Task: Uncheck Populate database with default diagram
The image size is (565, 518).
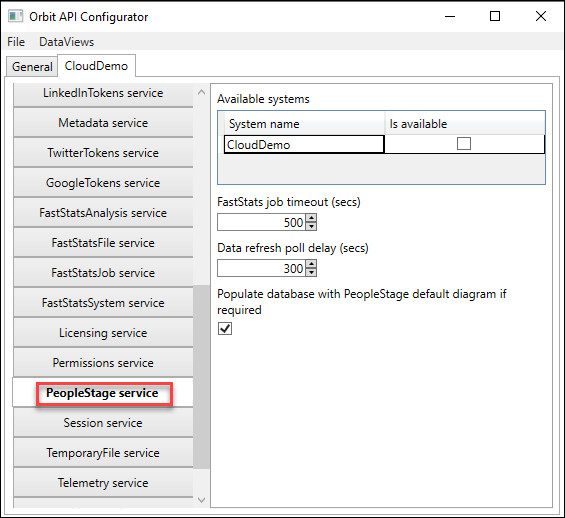Action: [225, 328]
